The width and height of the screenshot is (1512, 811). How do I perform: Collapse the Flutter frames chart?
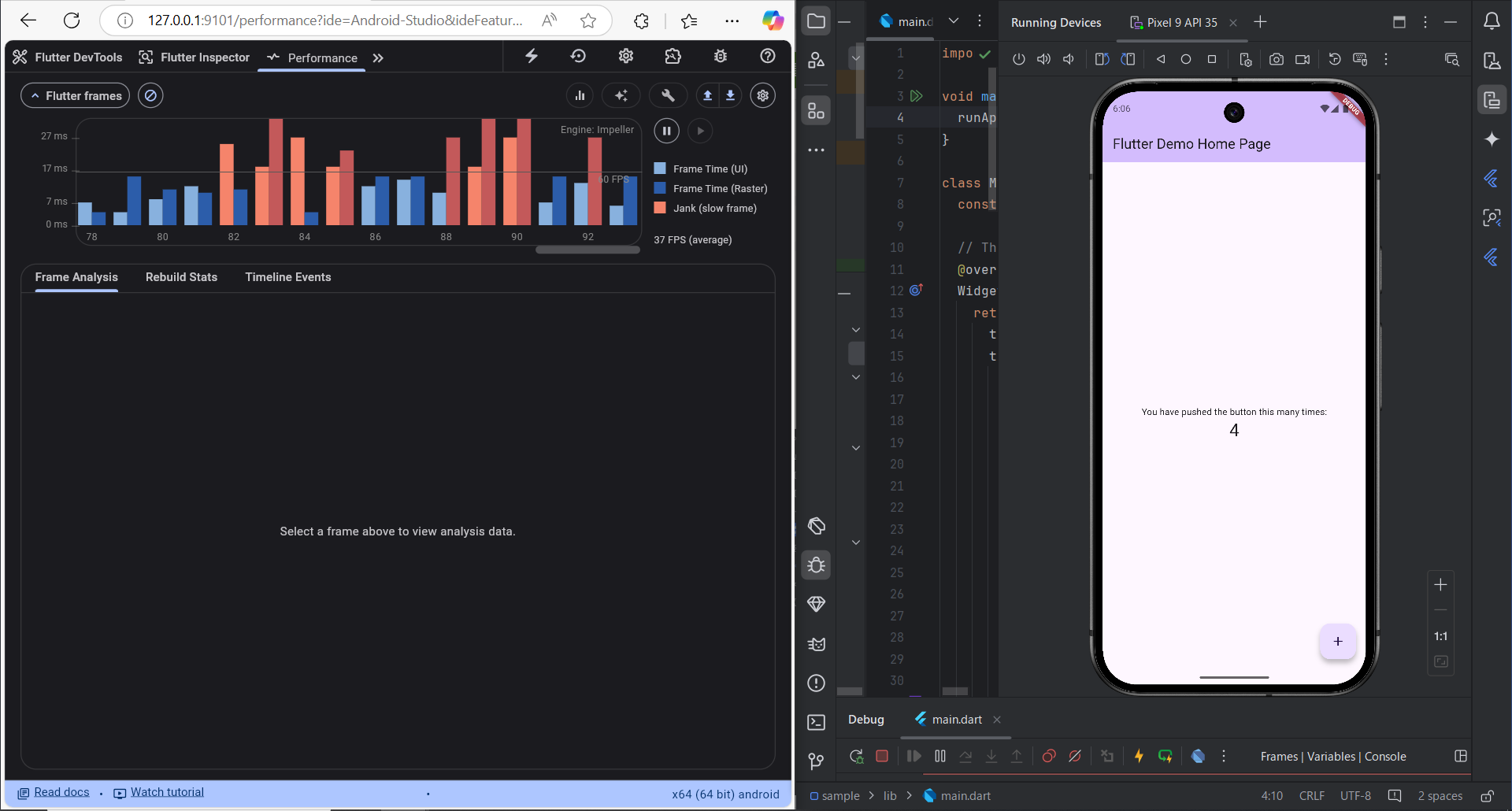coord(76,95)
